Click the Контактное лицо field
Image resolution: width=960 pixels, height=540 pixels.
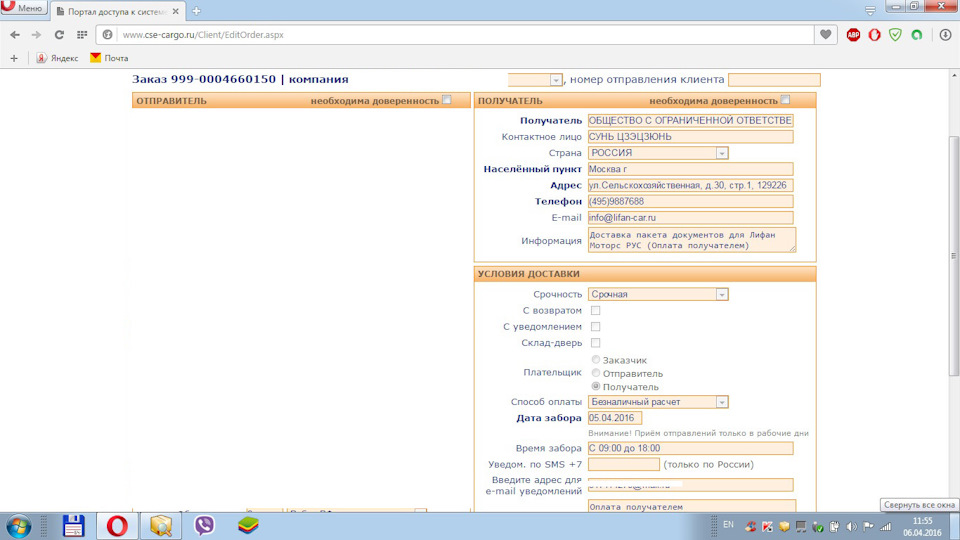[691, 137]
